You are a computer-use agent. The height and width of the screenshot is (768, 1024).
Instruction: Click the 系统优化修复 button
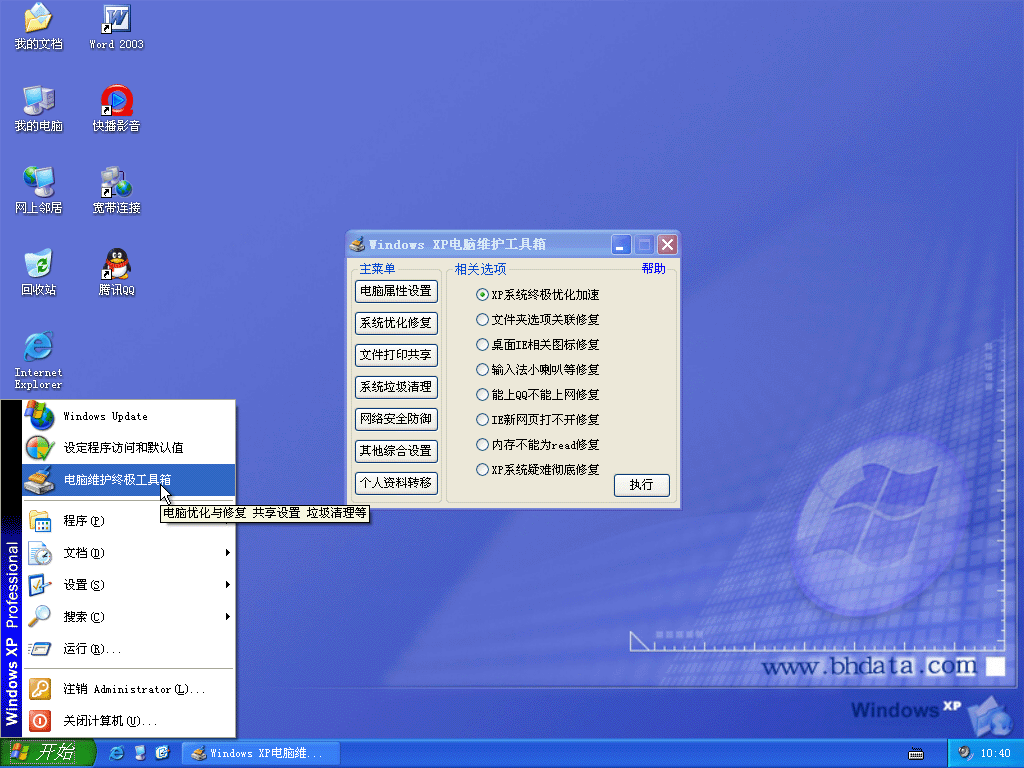click(x=396, y=323)
